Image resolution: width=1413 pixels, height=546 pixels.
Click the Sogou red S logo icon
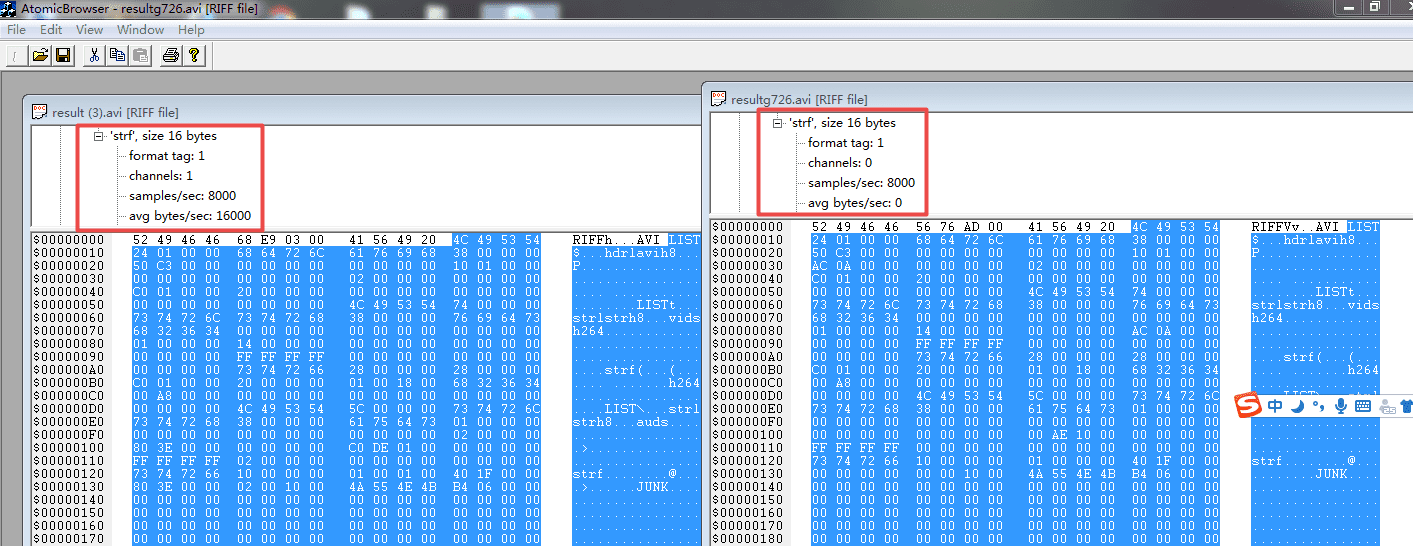(1247, 406)
